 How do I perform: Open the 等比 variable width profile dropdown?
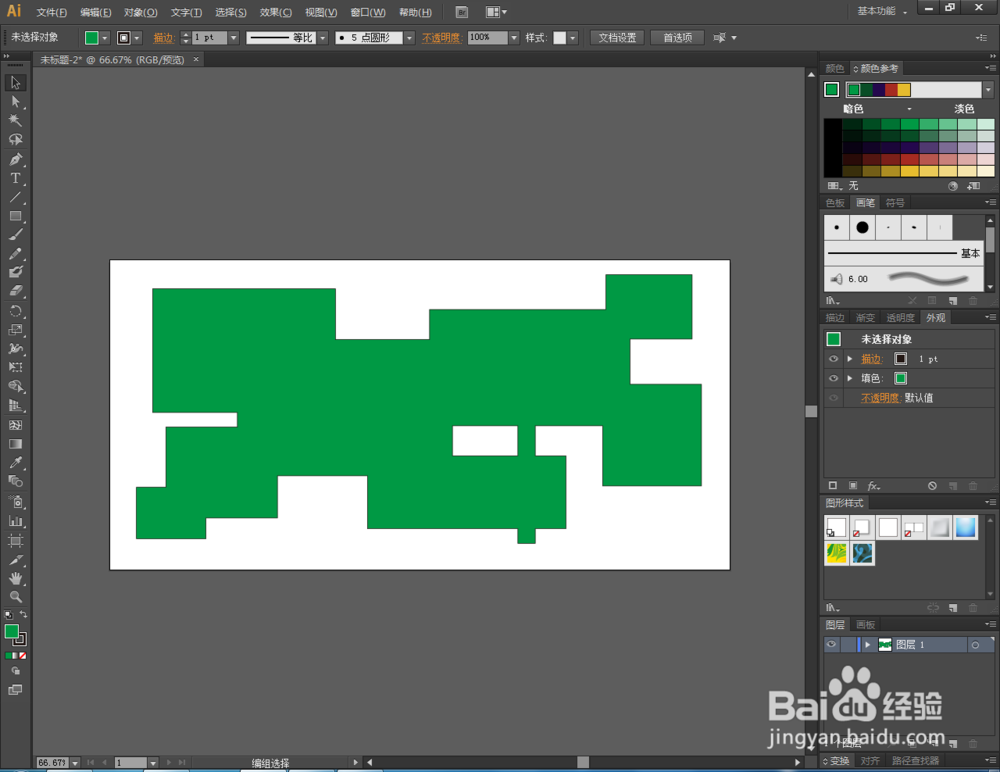pyautogui.click(x=323, y=38)
